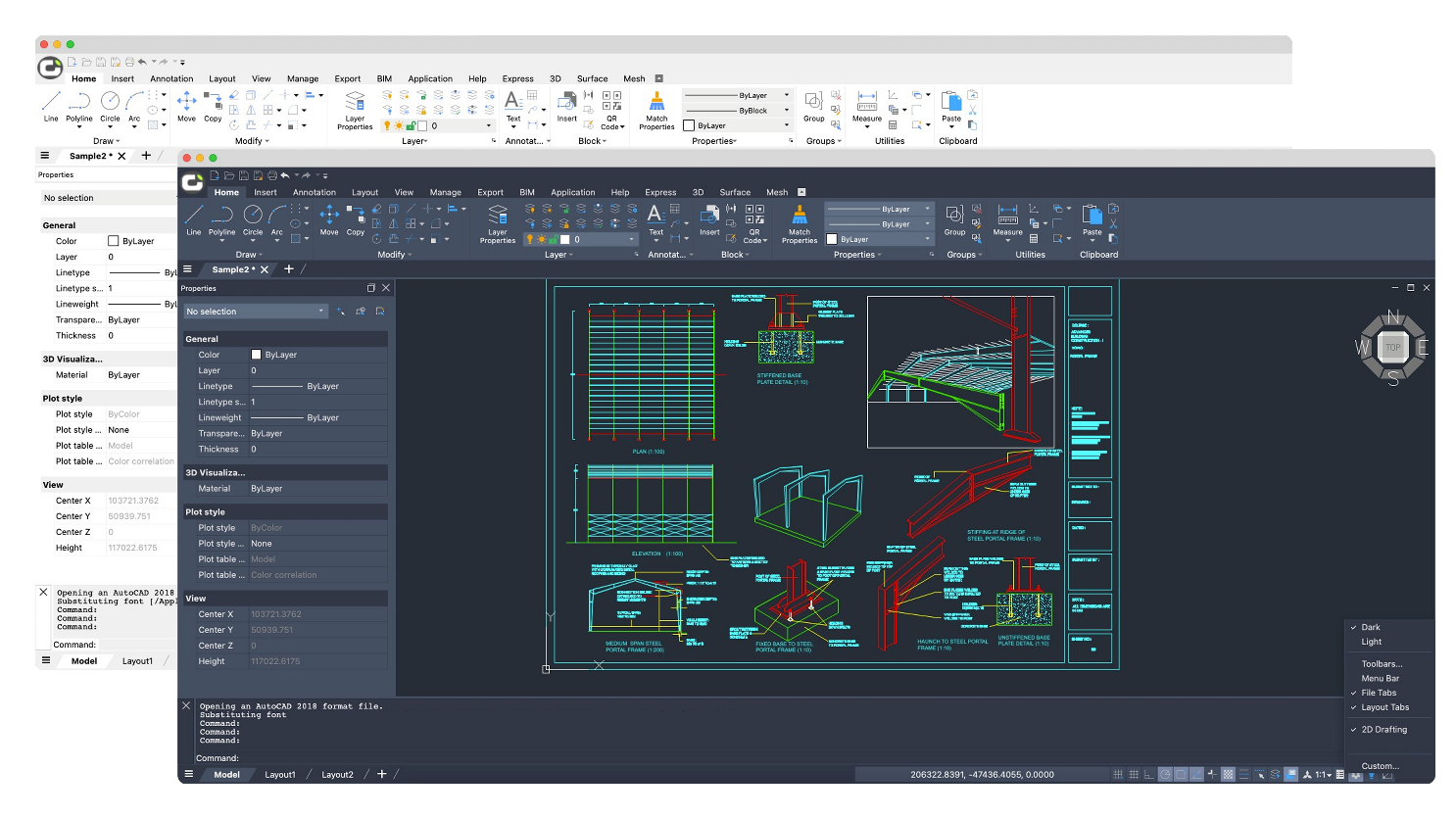Image resolution: width=1456 pixels, height=819 pixels.
Task: Switch to the Light theme in popup menu
Action: click(1371, 642)
